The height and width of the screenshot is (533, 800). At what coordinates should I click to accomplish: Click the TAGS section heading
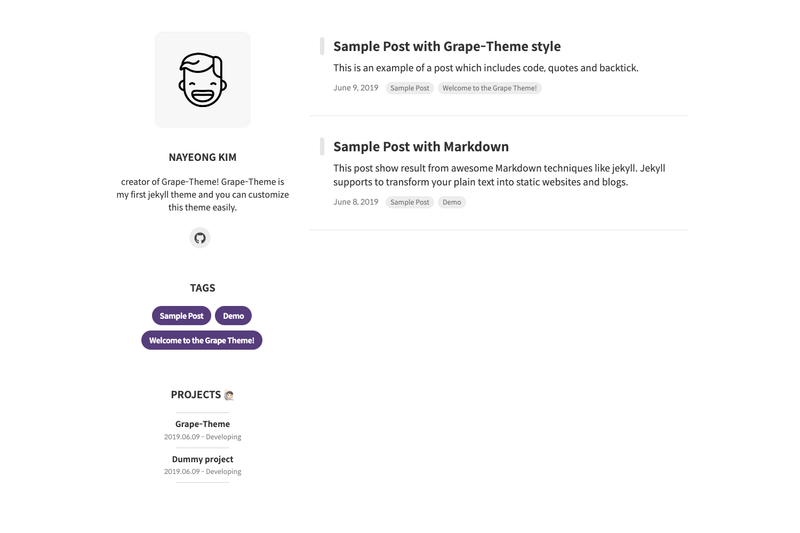click(x=203, y=288)
